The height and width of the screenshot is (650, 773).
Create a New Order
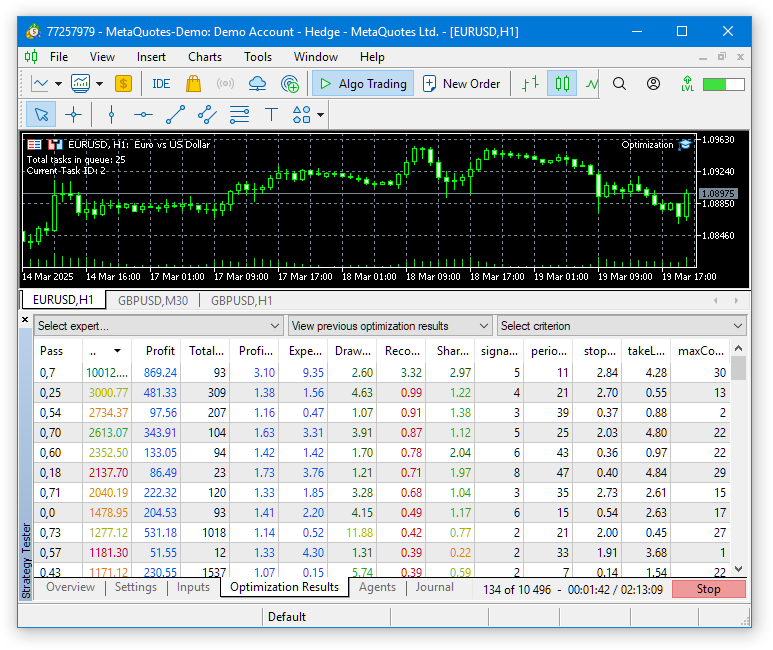pos(461,84)
